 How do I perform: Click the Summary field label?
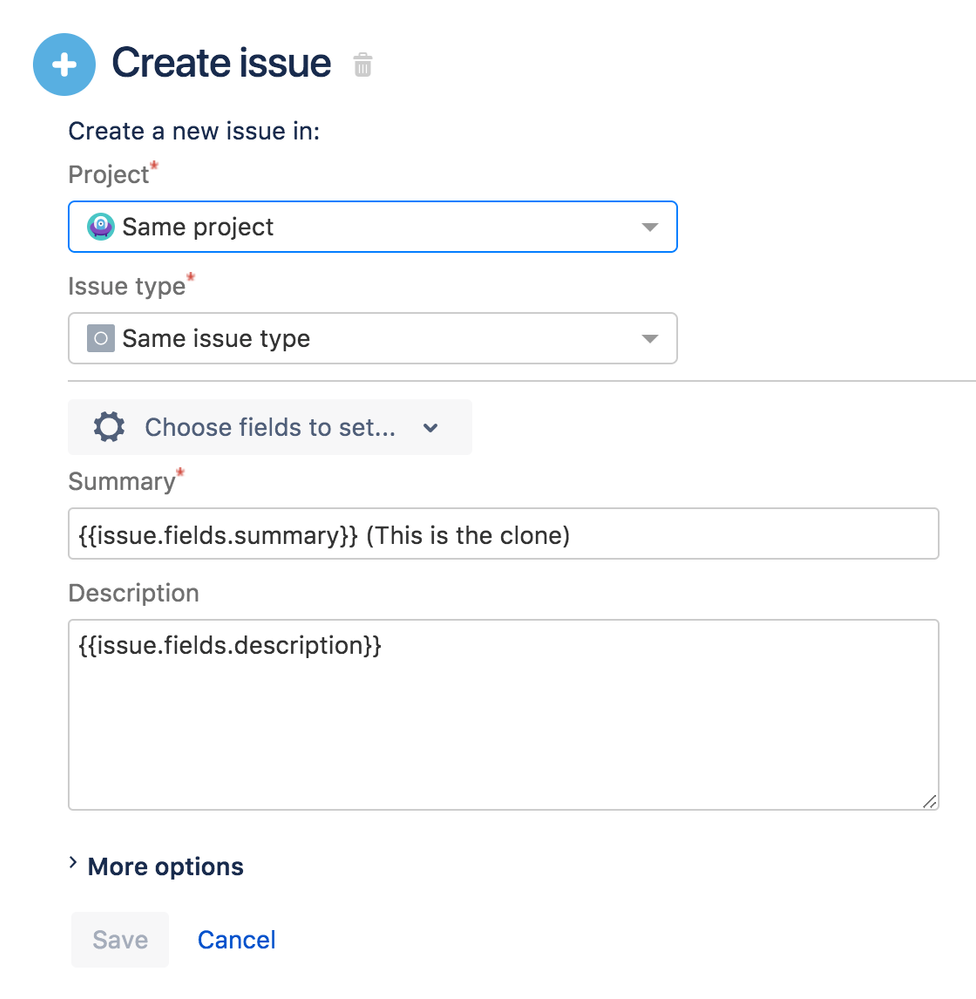coord(121,482)
